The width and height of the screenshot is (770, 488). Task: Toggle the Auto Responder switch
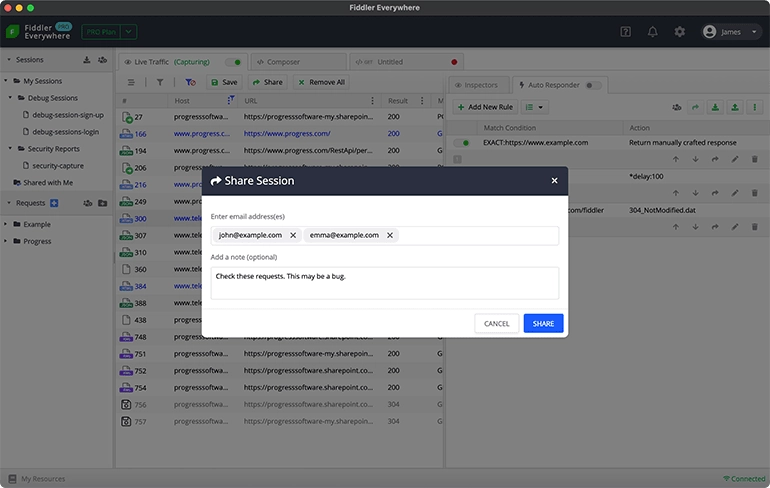pos(593,85)
